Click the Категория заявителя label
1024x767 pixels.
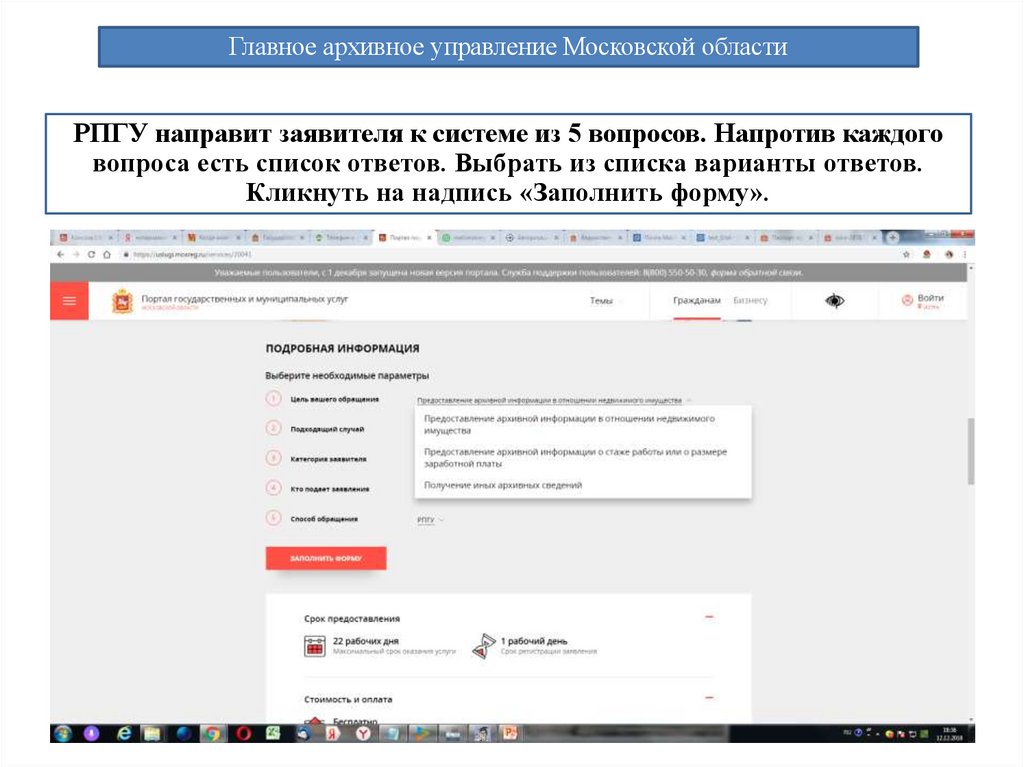pyautogui.click(x=328, y=459)
